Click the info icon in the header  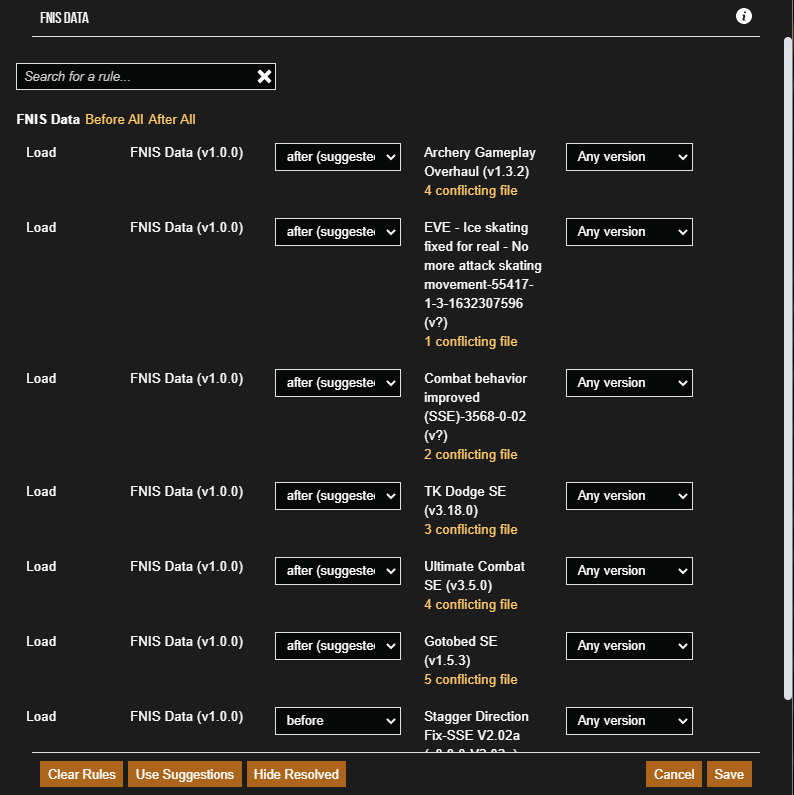click(743, 16)
